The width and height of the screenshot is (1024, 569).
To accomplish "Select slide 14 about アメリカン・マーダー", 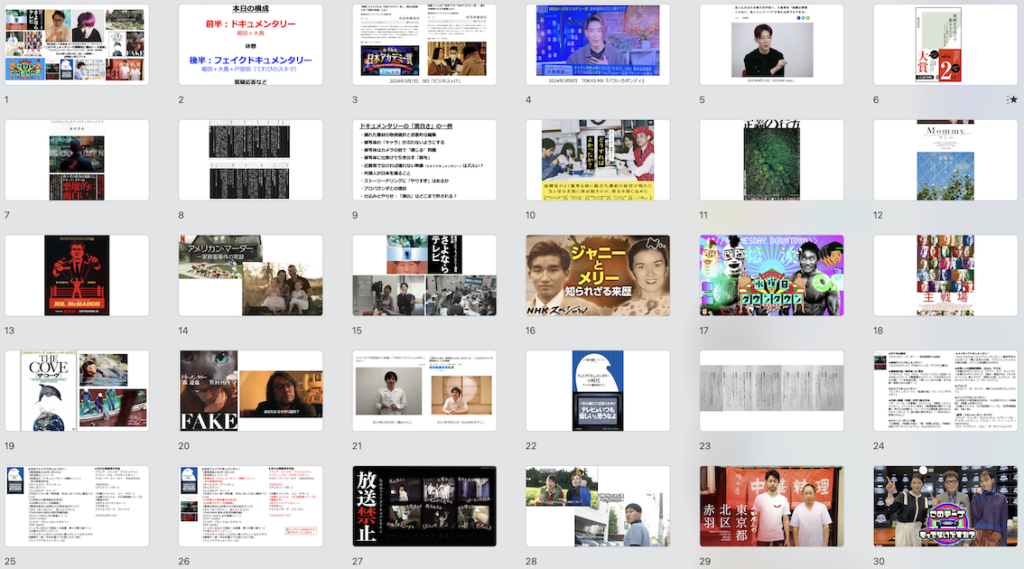I will pyautogui.click(x=250, y=276).
